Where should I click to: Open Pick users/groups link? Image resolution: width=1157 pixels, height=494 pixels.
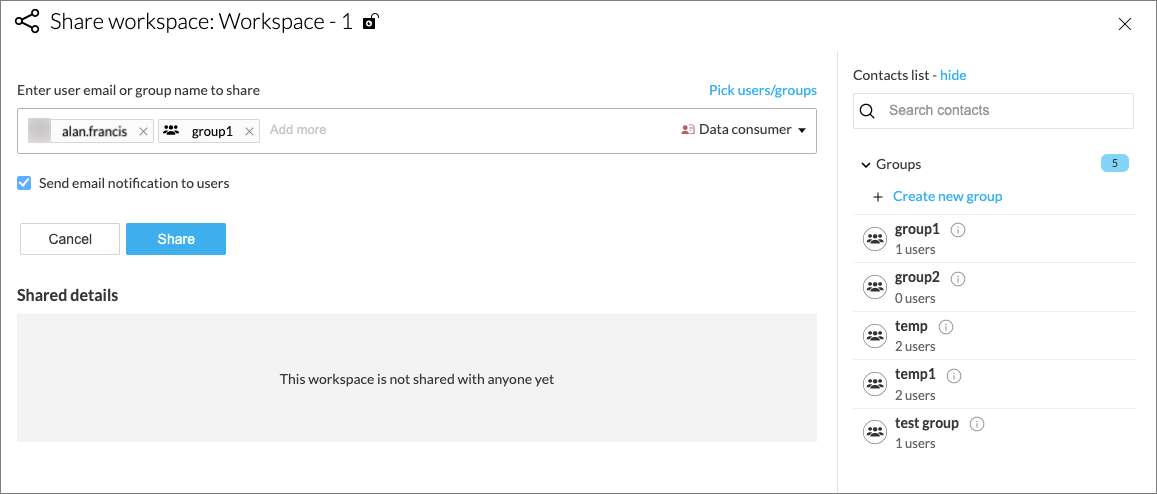pos(762,90)
